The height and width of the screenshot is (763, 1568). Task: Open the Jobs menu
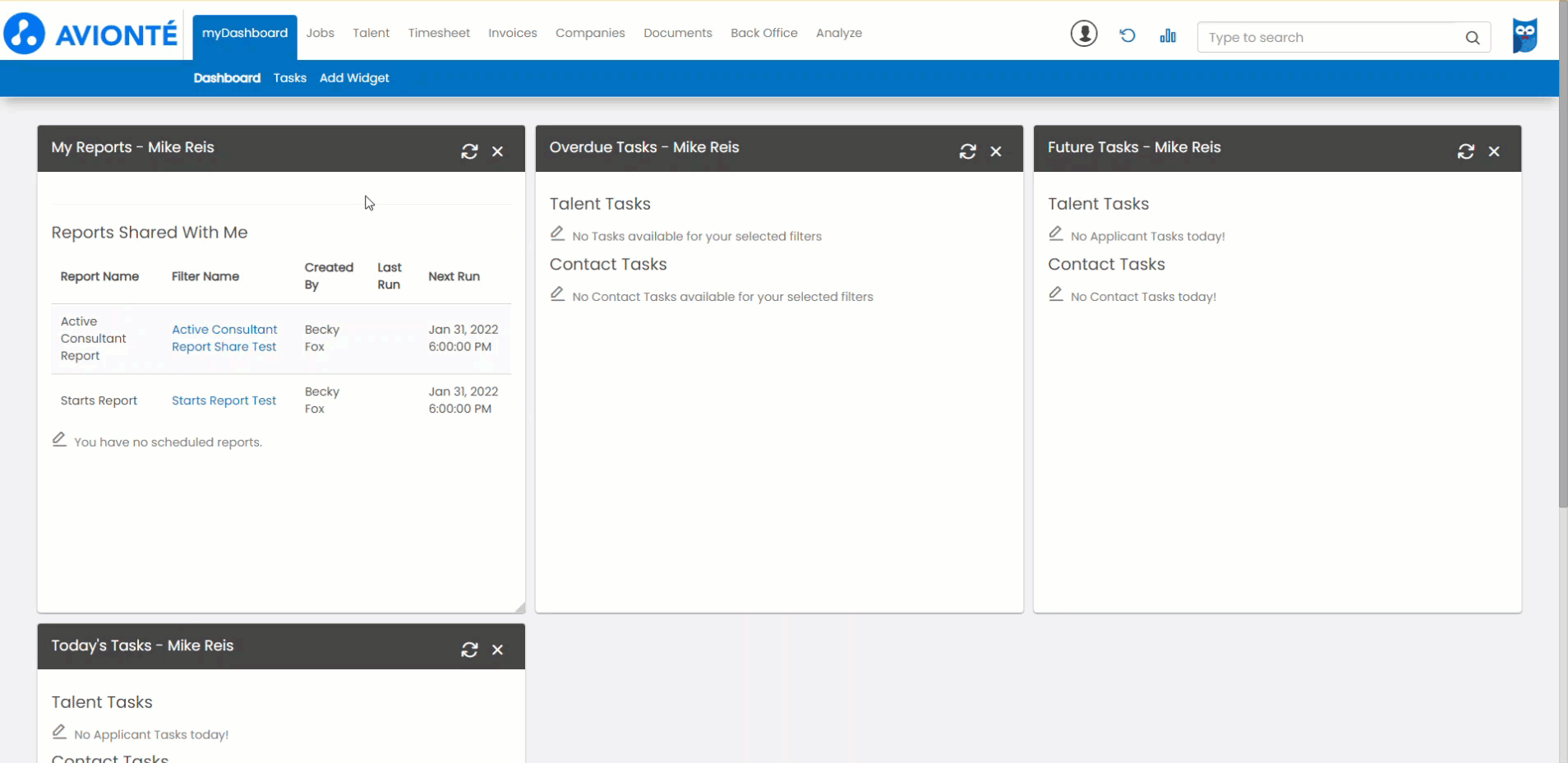click(x=321, y=34)
